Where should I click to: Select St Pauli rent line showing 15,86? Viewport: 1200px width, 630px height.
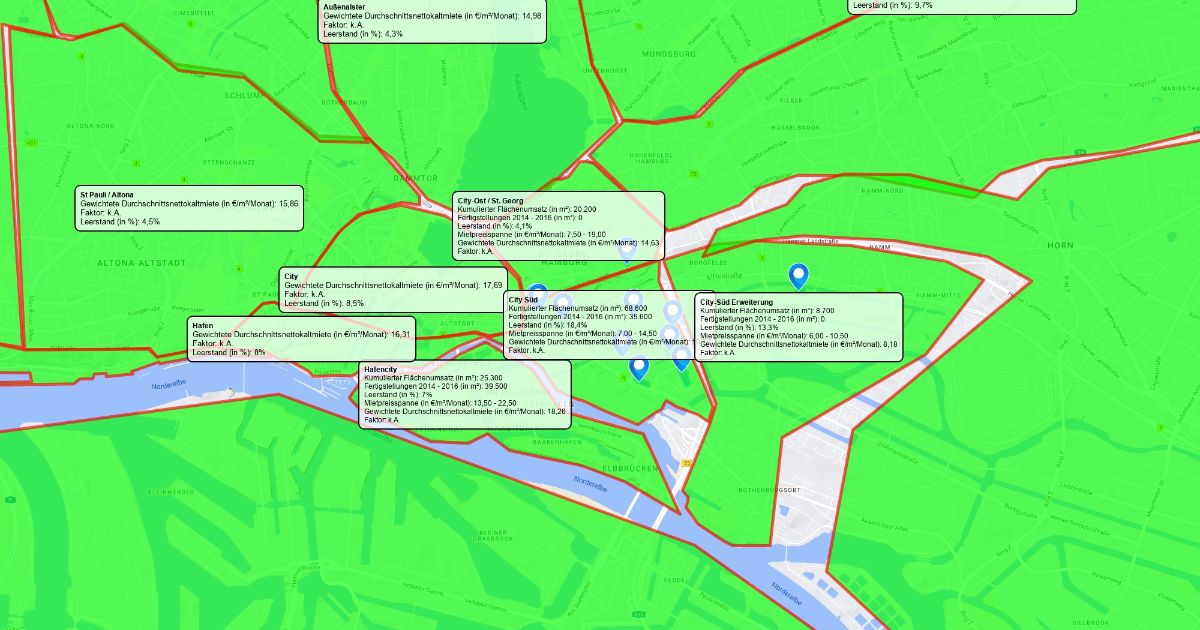coord(189,203)
